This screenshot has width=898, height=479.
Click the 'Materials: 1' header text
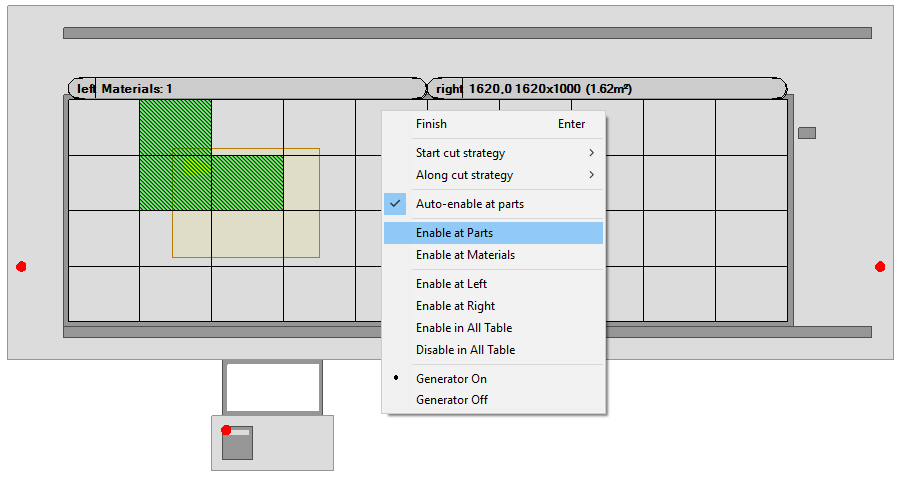137,89
